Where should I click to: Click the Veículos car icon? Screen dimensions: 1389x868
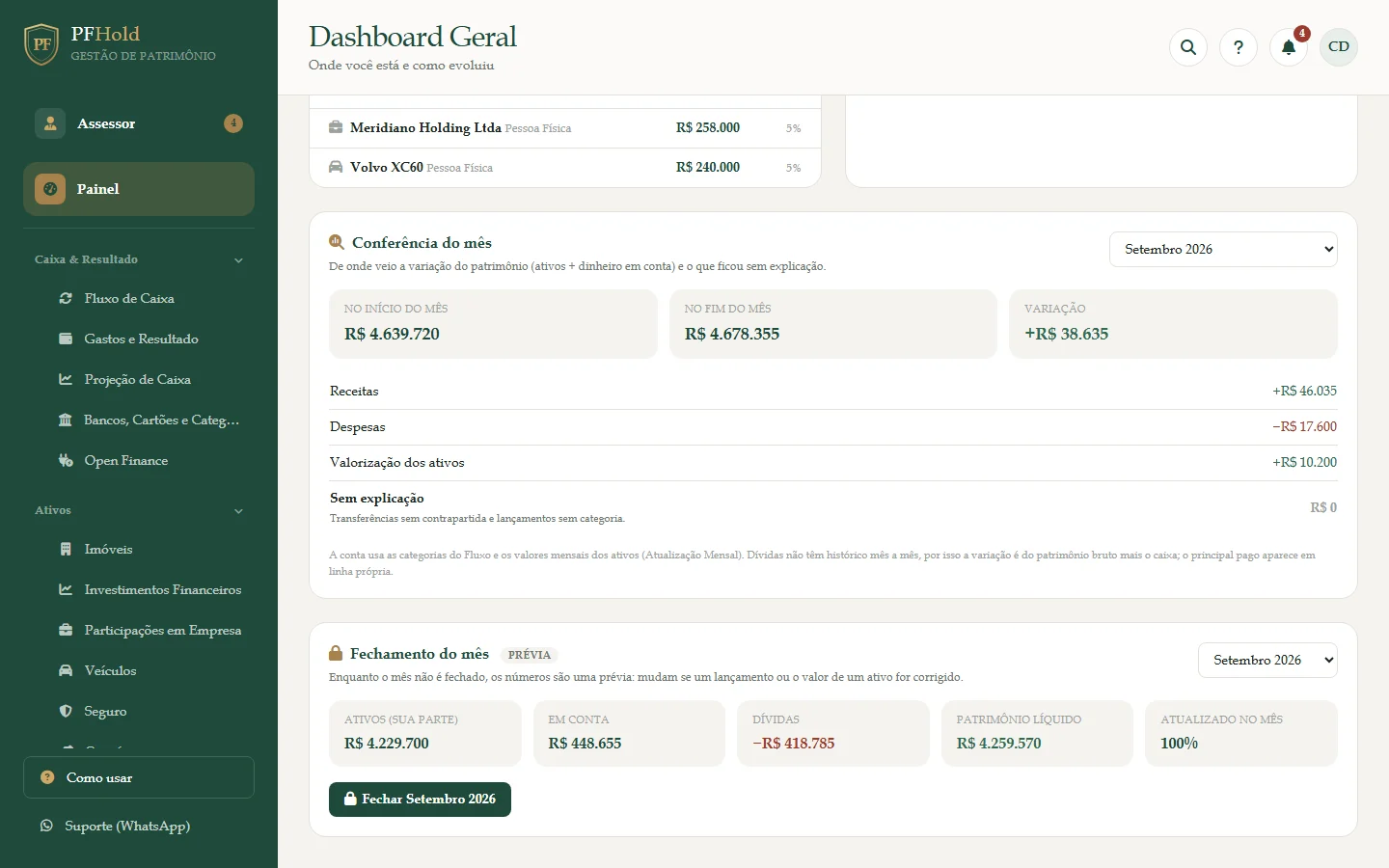tap(66, 671)
